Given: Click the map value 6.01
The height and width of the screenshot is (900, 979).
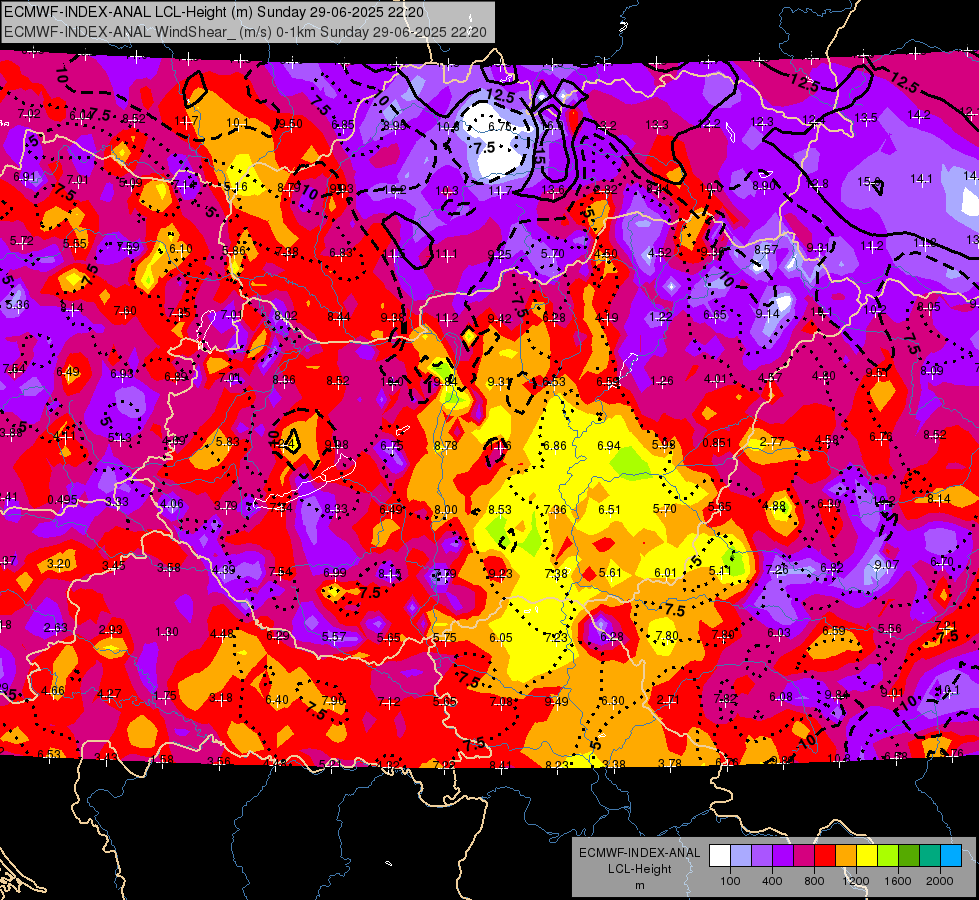Looking at the screenshot, I should [x=665, y=573].
